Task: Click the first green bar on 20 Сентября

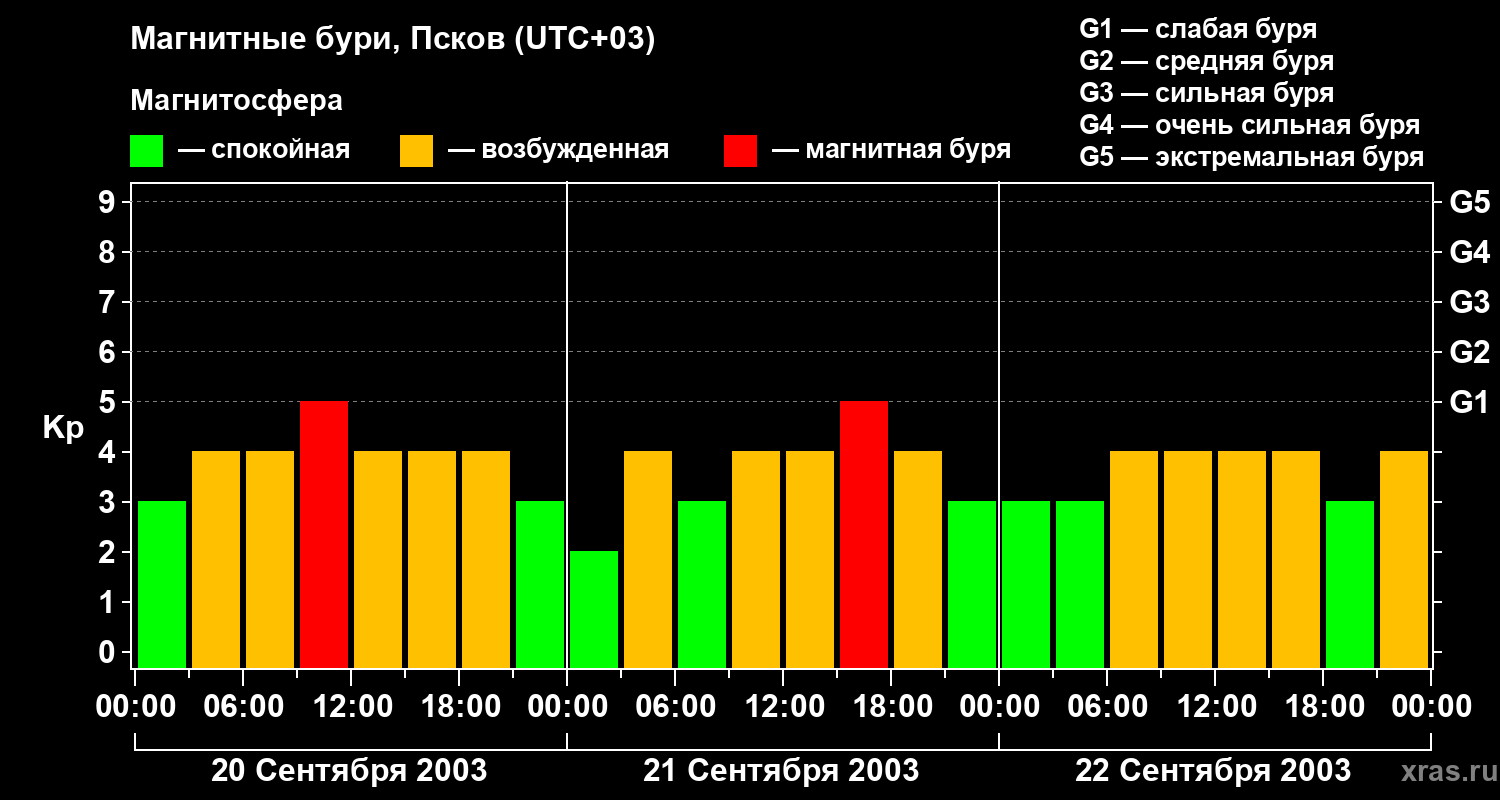Action: [162, 584]
